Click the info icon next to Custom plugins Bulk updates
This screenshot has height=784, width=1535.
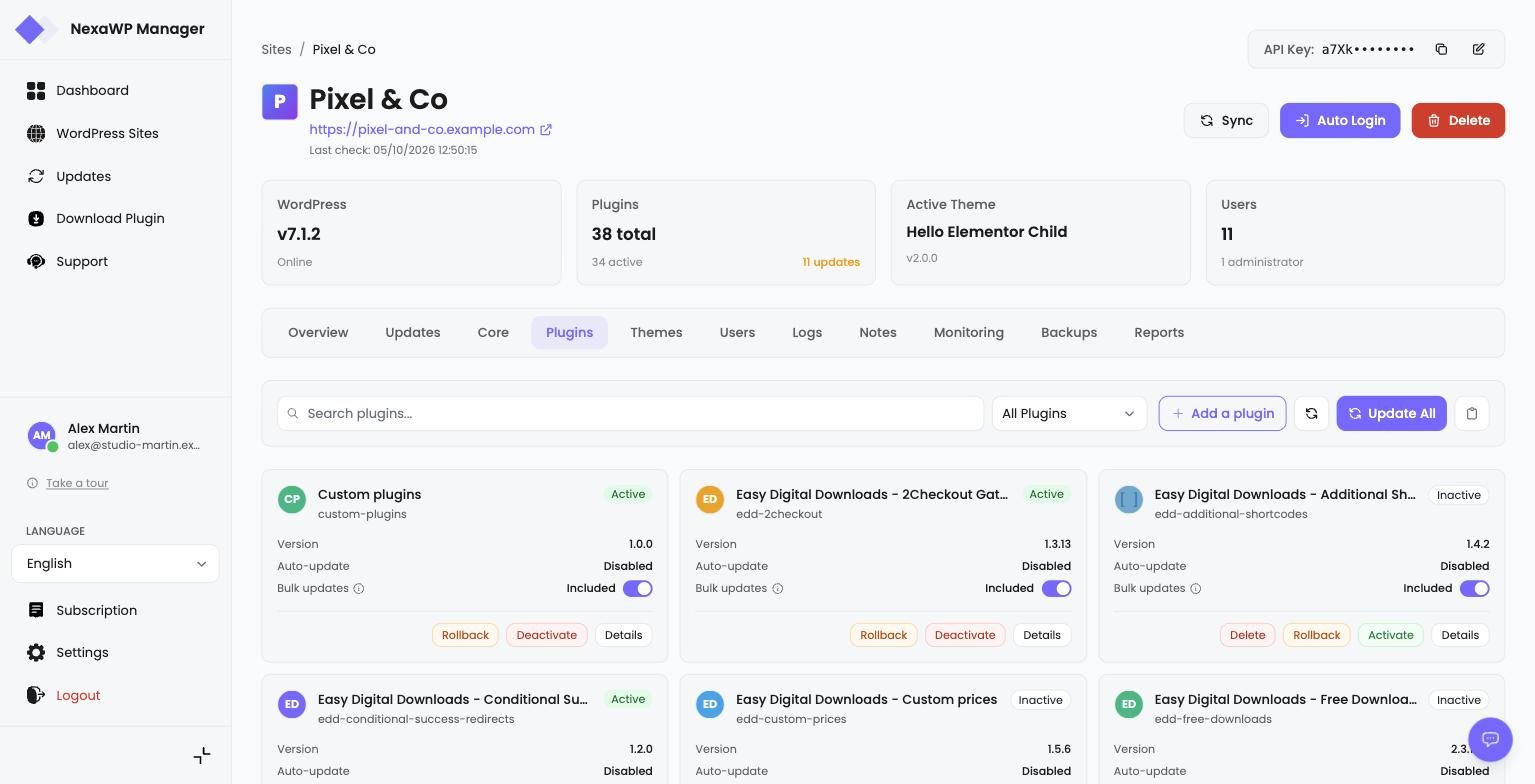pos(359,589)
